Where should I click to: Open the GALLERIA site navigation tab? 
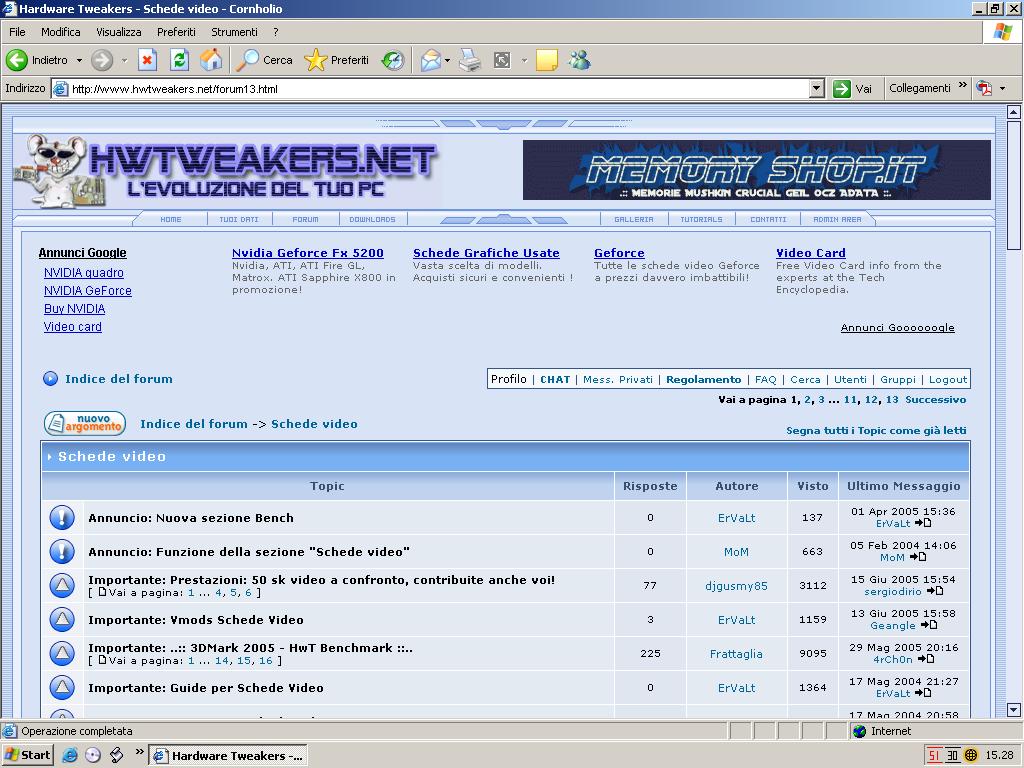pos(633,219)
